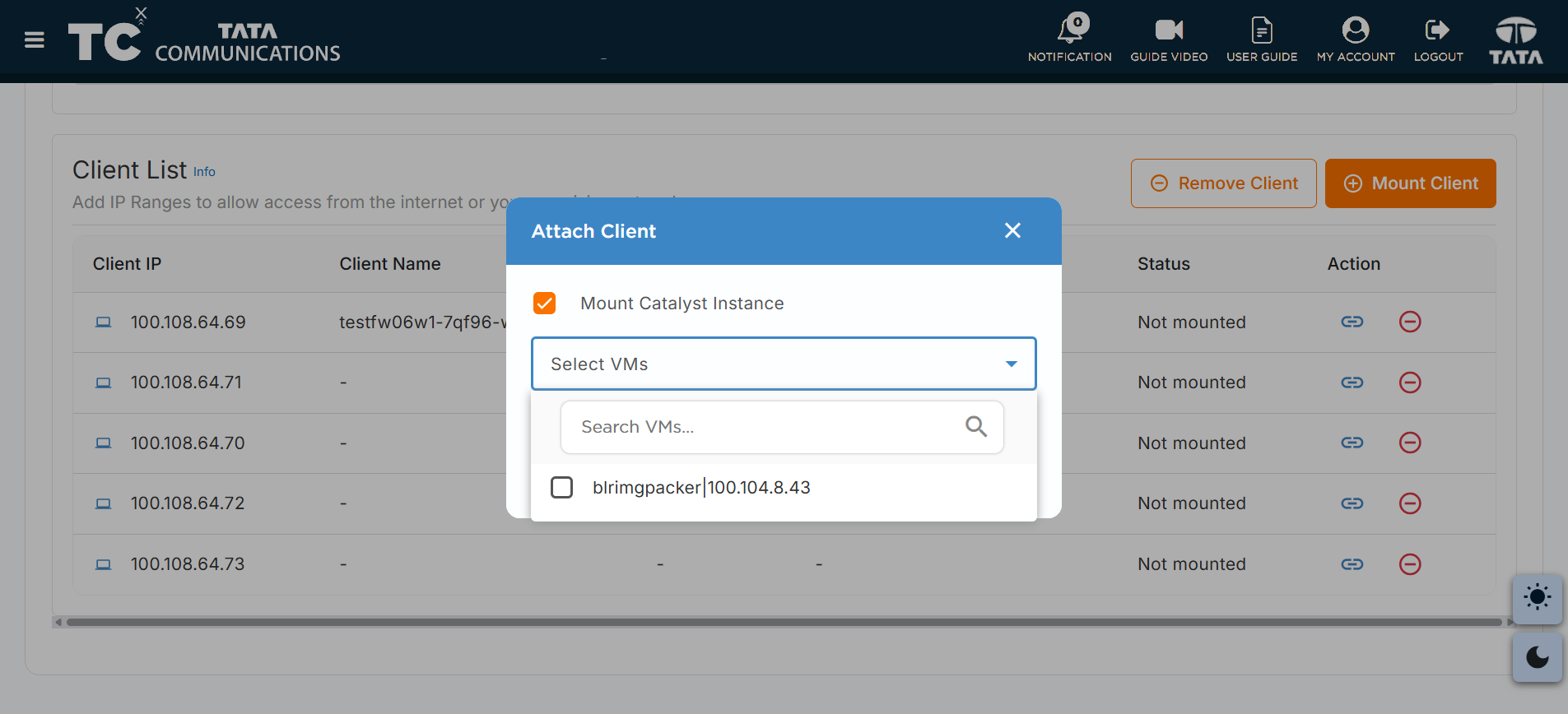Viewport: 1568px width, 714px height.
Task: Uncheck Mount Catalyst Instance checkbox
Action: [544, 304]
